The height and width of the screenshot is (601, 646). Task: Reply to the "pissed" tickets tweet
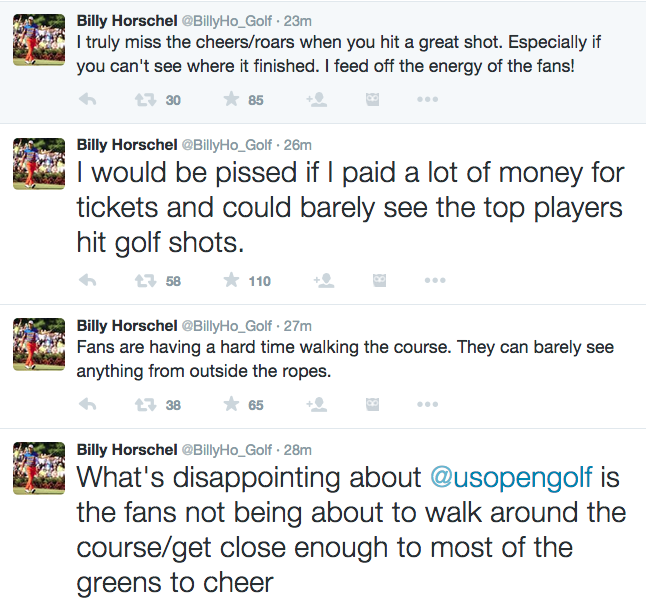click(88, 280)
